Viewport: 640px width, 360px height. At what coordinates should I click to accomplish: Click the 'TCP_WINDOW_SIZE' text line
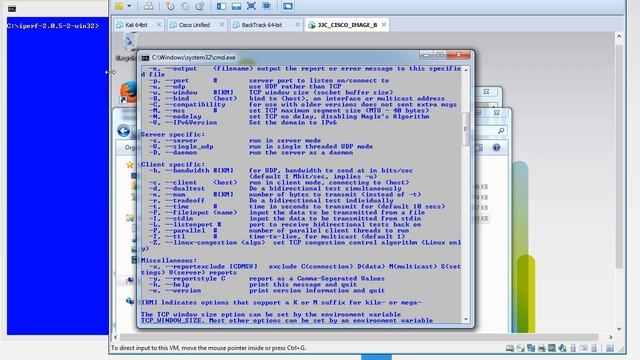287,321
